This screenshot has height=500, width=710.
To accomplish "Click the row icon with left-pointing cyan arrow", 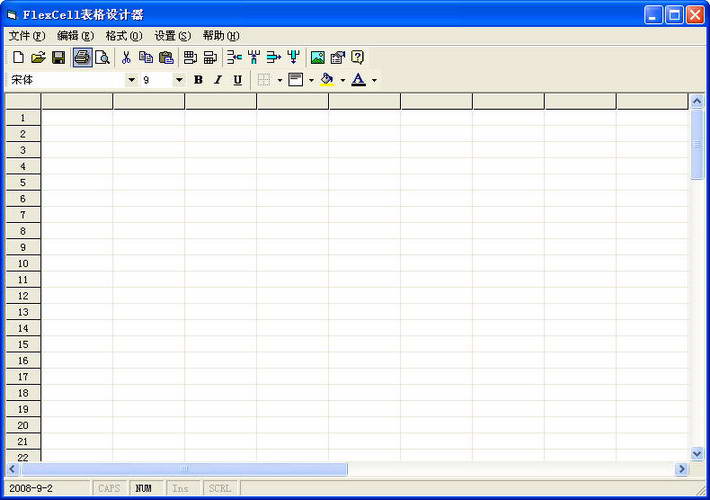I will pyautogui.click(x=234, y=58).
